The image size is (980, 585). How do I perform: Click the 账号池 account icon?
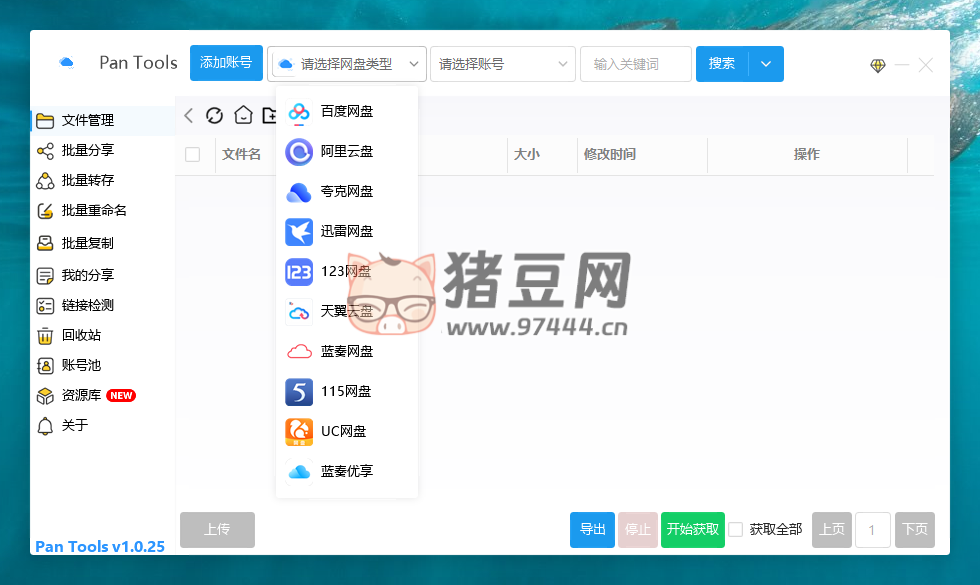click(45, 366)
